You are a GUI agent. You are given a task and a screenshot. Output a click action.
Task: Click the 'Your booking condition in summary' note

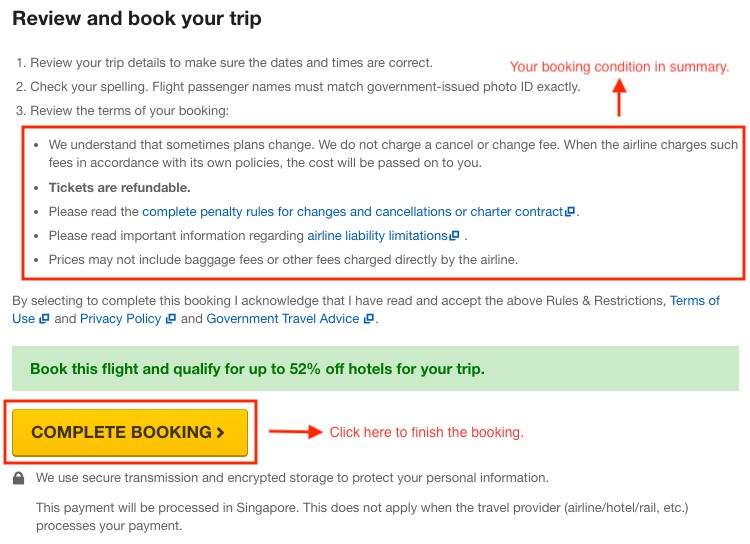point(619,67)
